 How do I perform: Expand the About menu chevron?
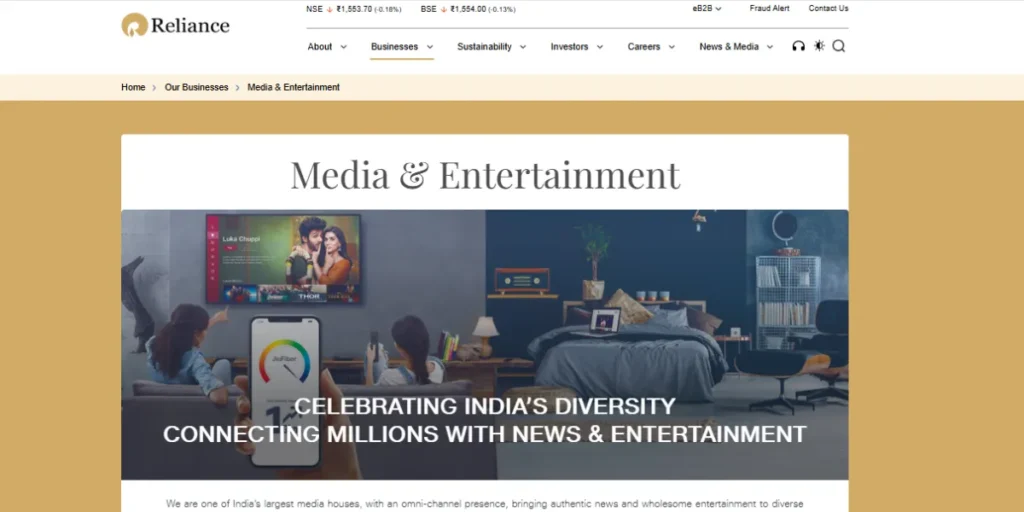(344, 47)
